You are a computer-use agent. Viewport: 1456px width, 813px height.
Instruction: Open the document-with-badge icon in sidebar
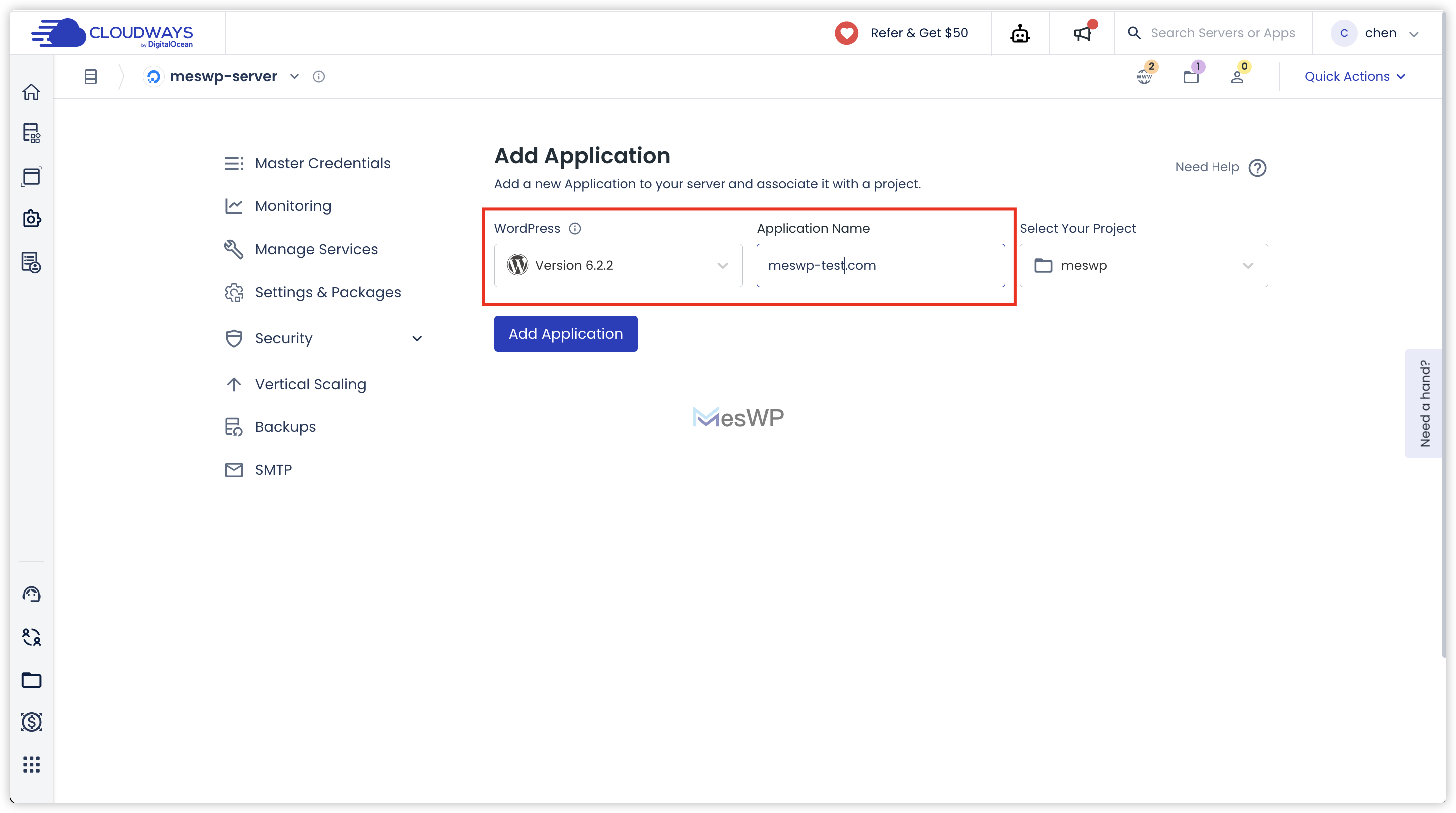[x=31, y=263]
